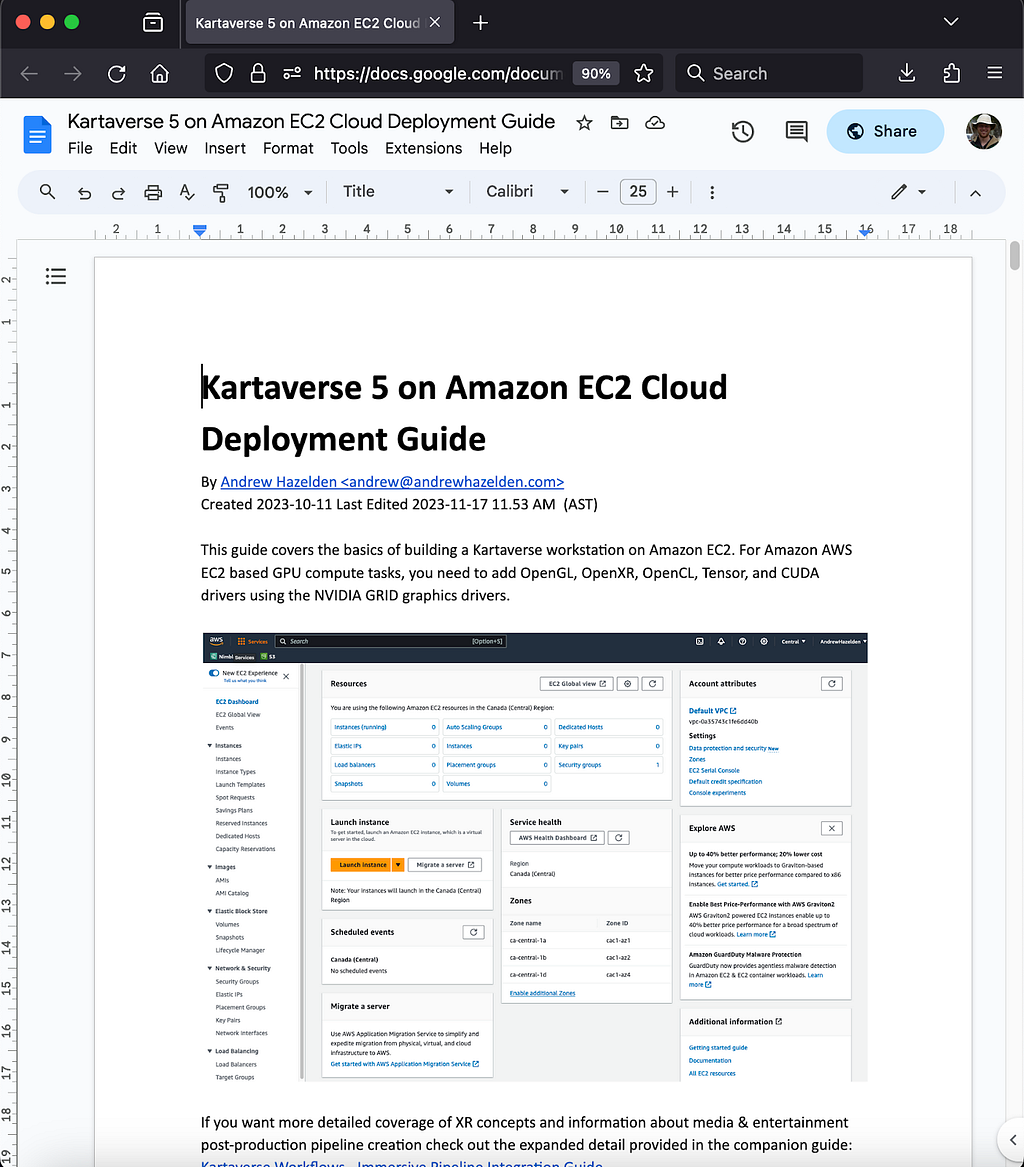This screenshot has width=1024, height=1167.
Task: Open the comments icon
Action: [796, 132]
